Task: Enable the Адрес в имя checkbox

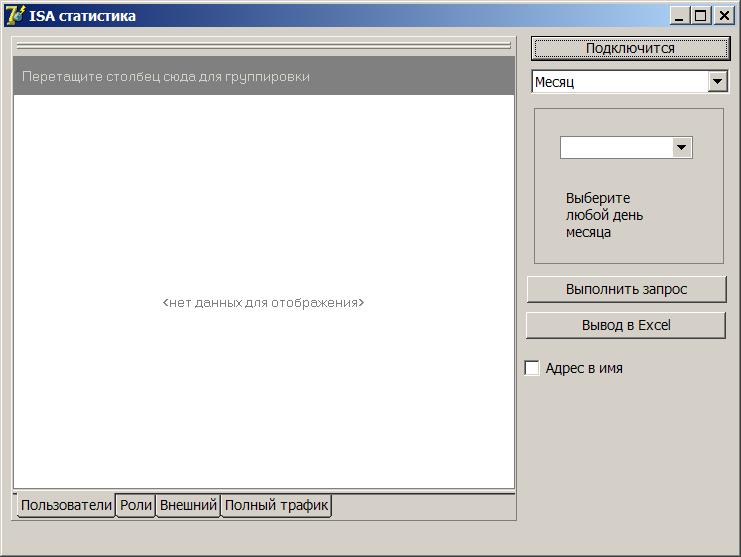Action: (x=532, y=368)
